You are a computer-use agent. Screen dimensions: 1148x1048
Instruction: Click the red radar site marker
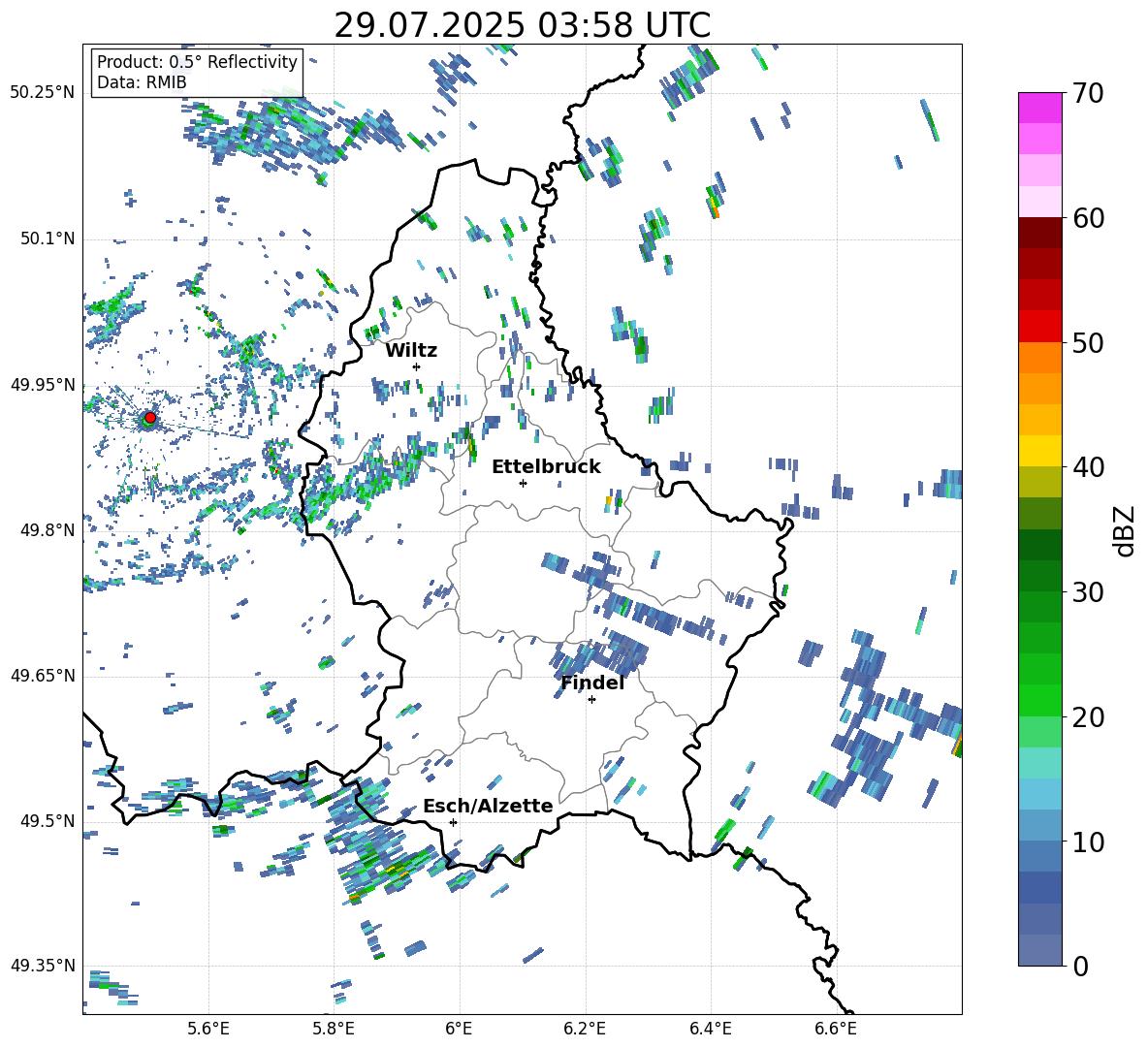pyautogui.click(x=150, y=418)
